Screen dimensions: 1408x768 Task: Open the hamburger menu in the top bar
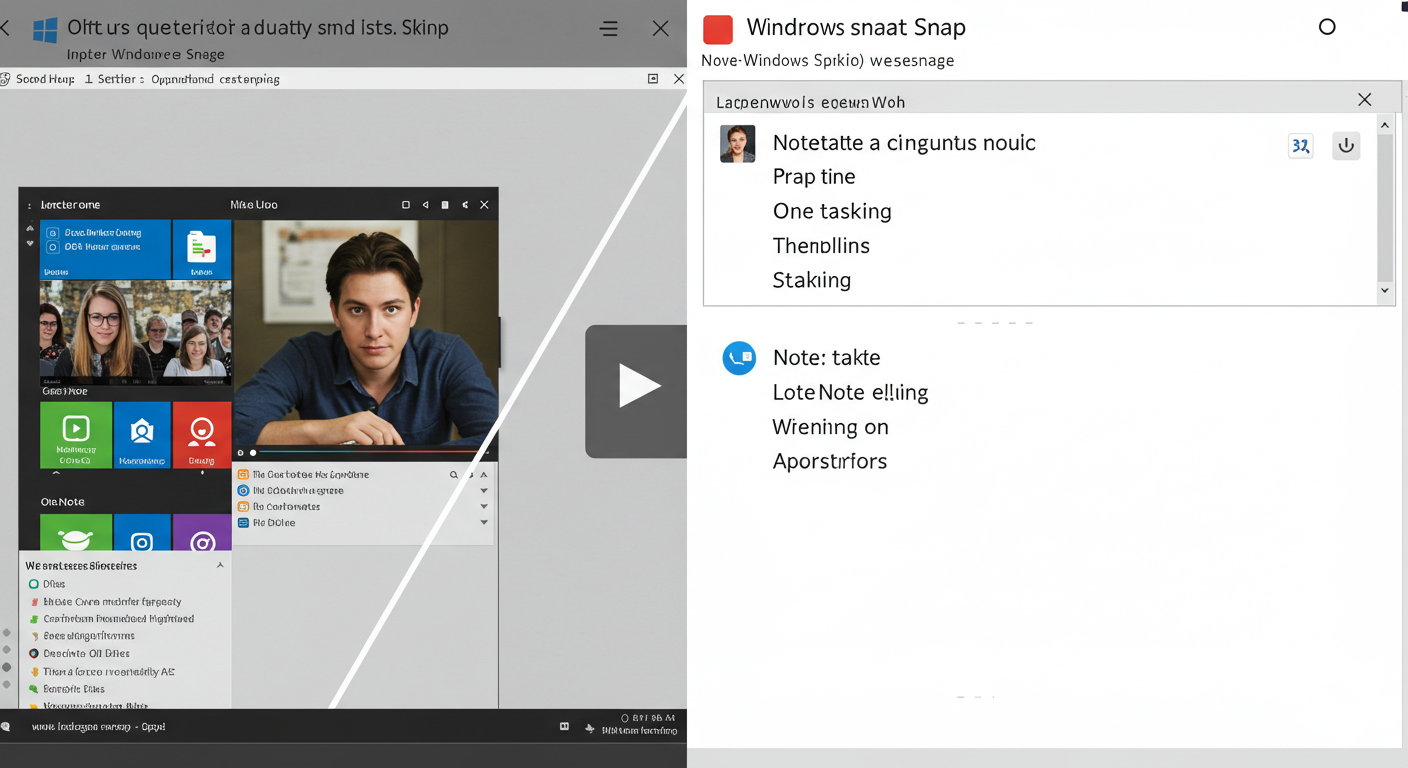(608, 28)
